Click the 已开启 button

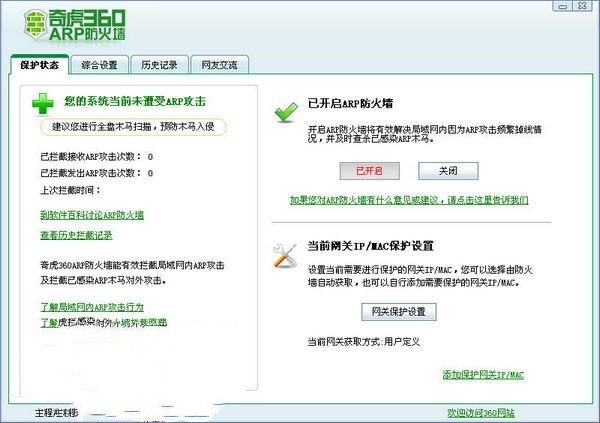(369, 171)
